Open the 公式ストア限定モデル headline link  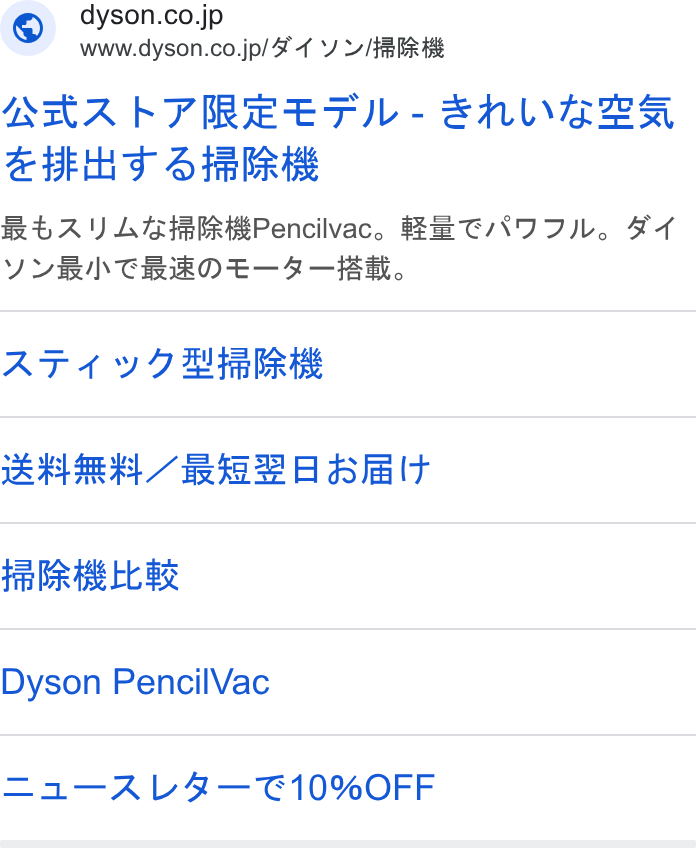point(201,112)
